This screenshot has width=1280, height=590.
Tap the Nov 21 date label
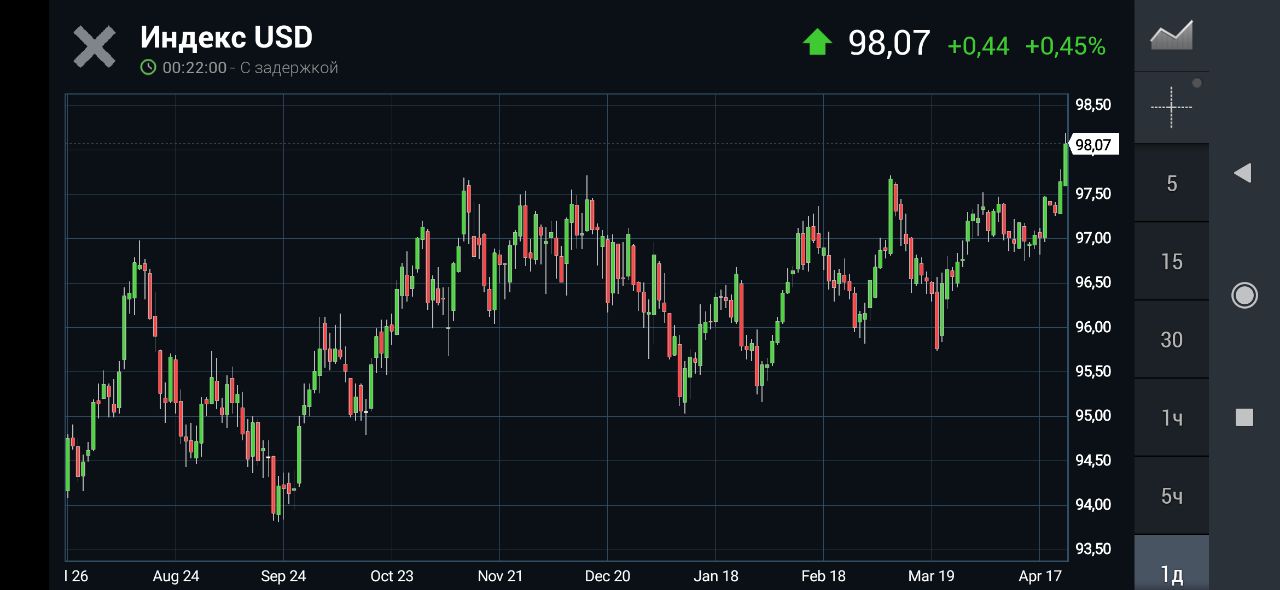pyautogui.click(x=500, y=576)
